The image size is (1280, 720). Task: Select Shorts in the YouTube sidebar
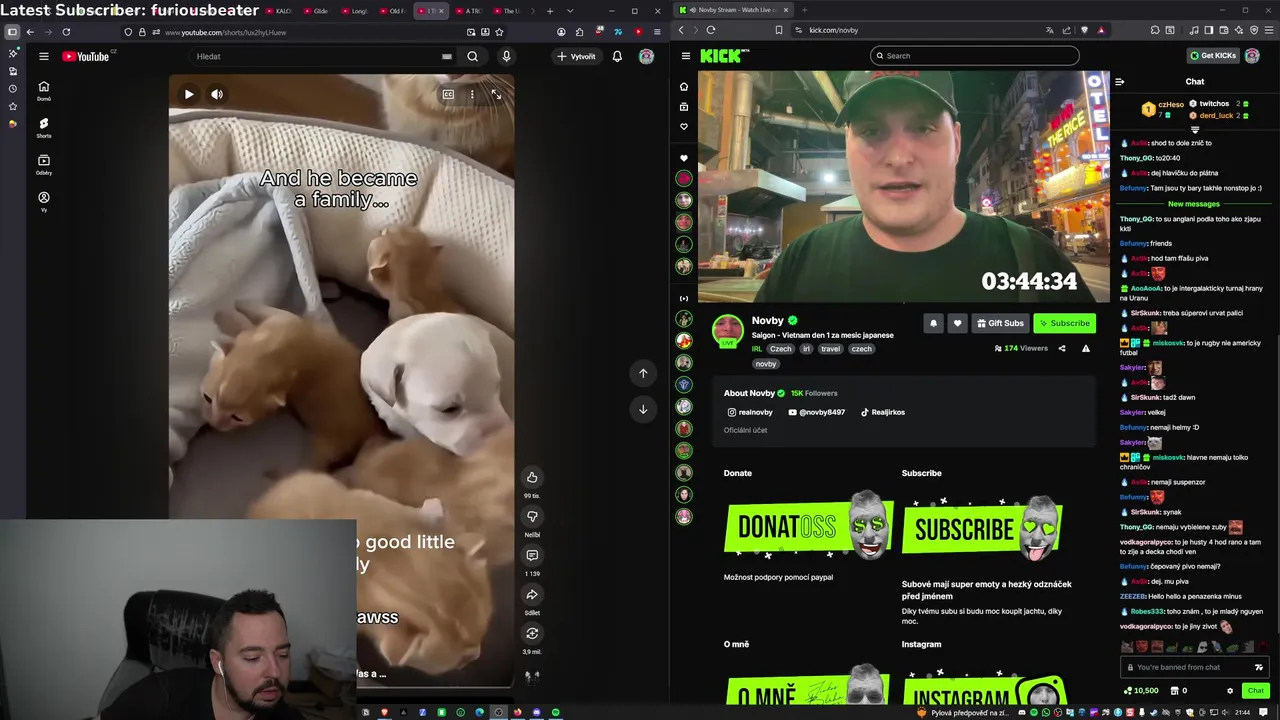(x=44, y=127)
